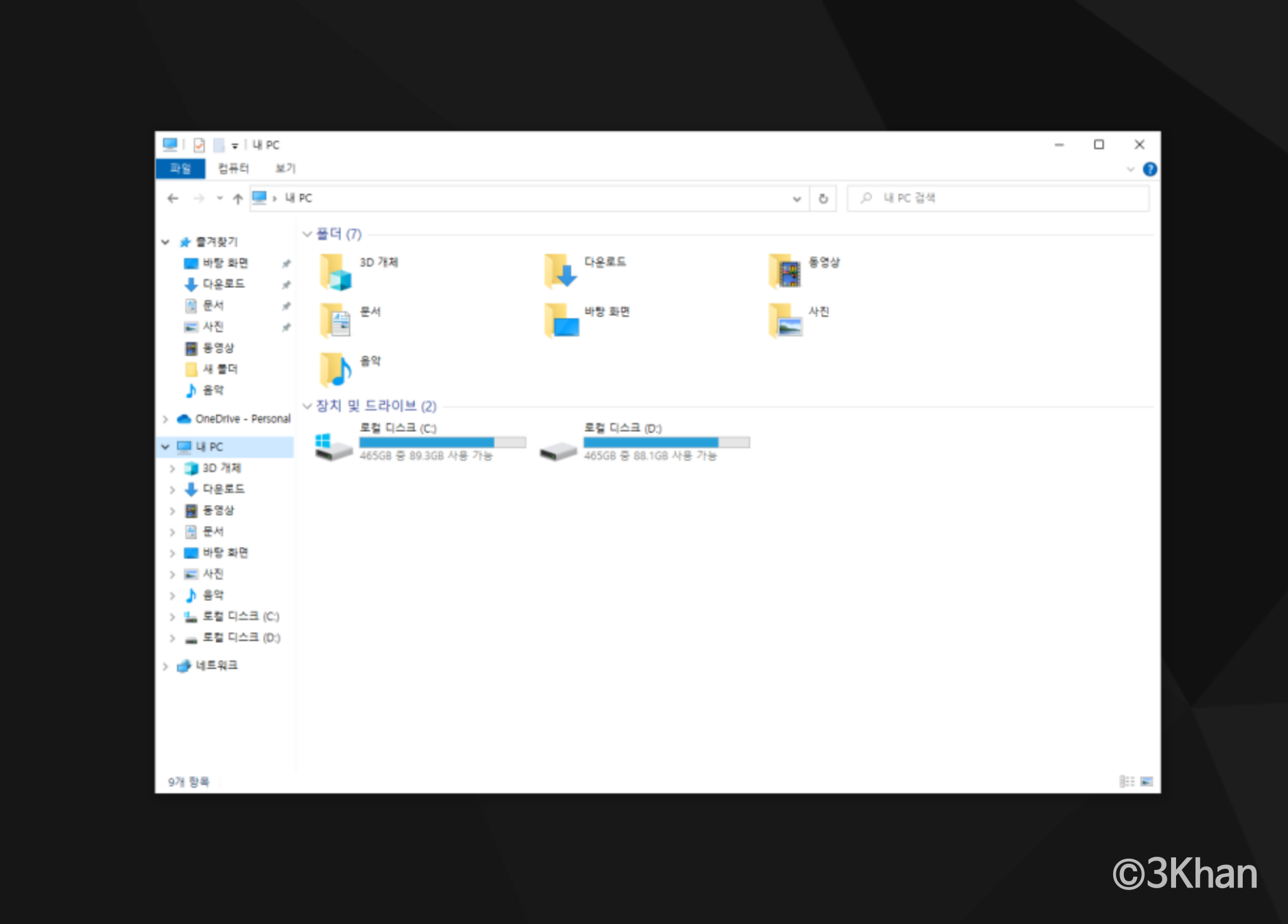The image size is (1288, 924).
Task: Open 로컬 디스크 (C:) drive icon
Action: pyautogui.click(x=333, y=447)
